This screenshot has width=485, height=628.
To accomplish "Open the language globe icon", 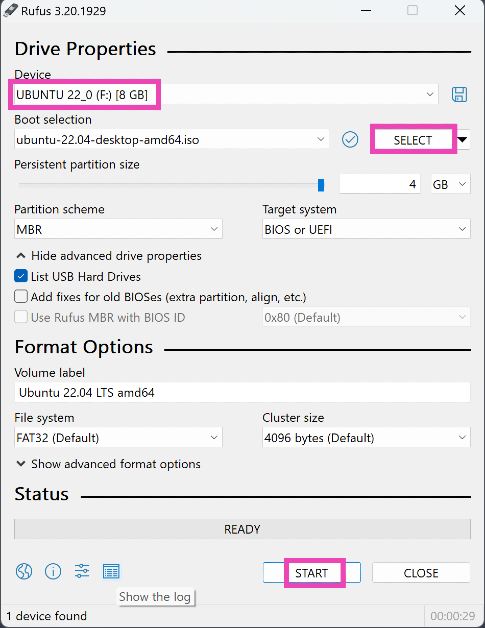I will (24, 571).
